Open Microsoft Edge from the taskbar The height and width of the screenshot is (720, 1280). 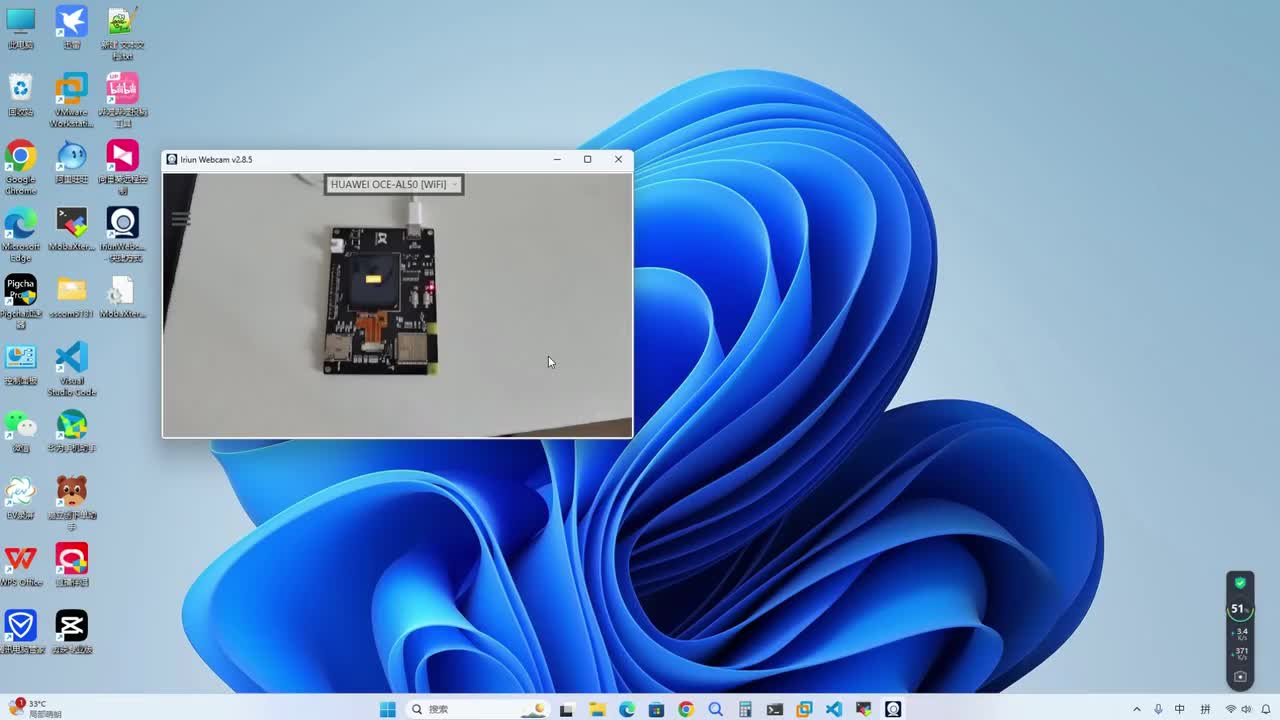pyautogui.click(x=627, y=709)
